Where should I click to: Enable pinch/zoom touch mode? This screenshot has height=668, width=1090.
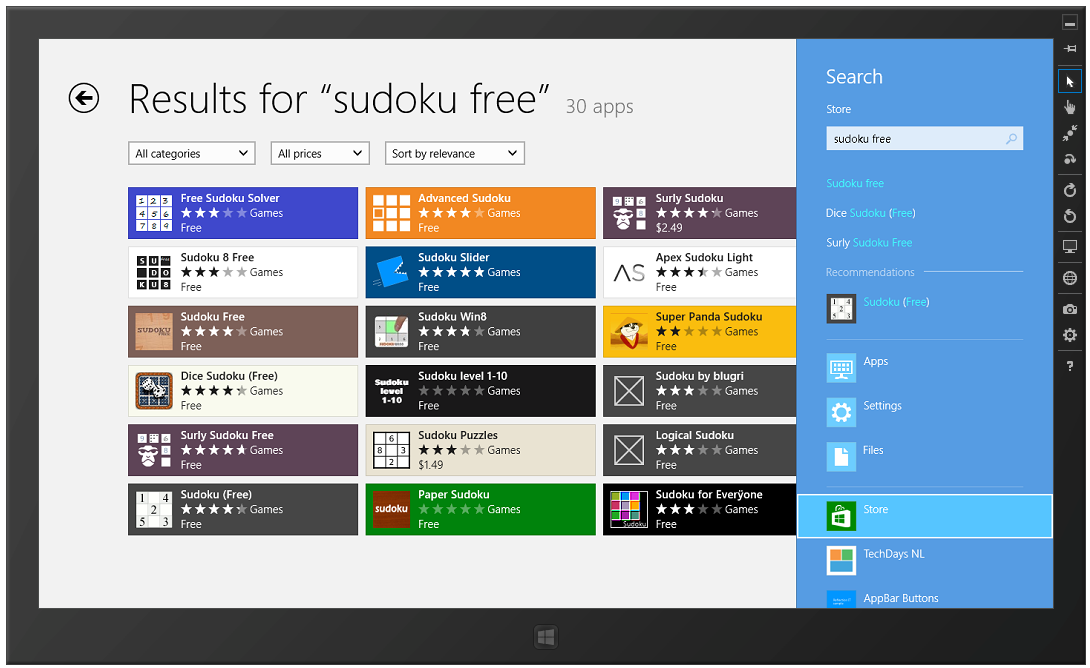[1069, 133]
